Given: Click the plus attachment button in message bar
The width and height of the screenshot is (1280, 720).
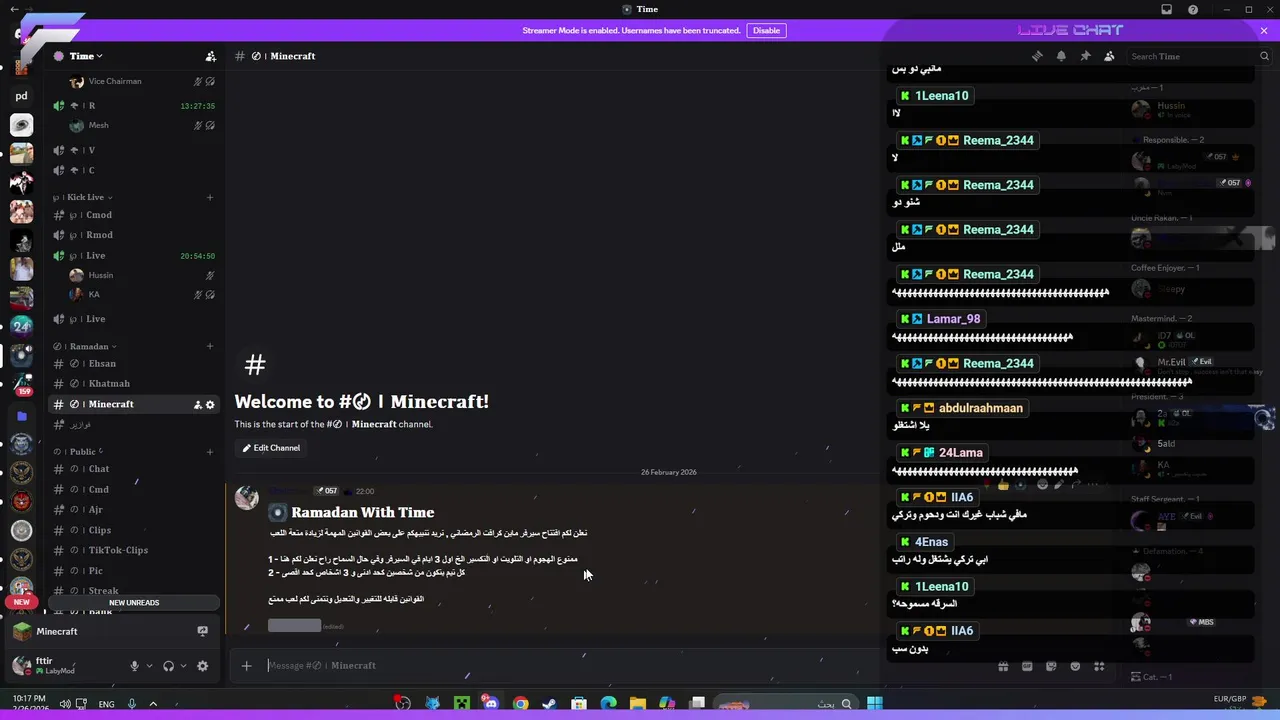Looking at the screenshot, I should coord(246,665).
